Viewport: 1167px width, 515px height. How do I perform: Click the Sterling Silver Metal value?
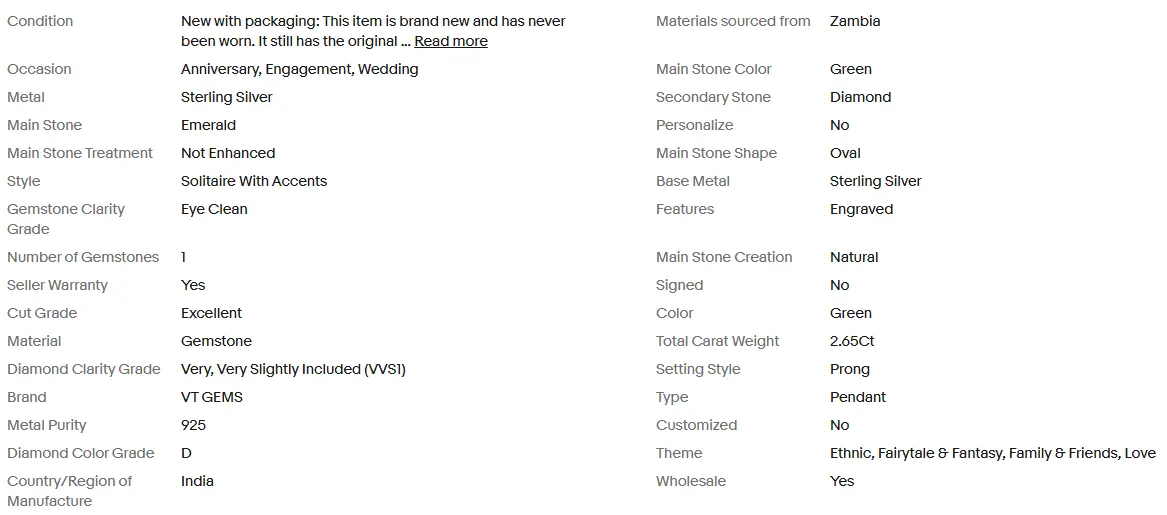pos(226,97)
